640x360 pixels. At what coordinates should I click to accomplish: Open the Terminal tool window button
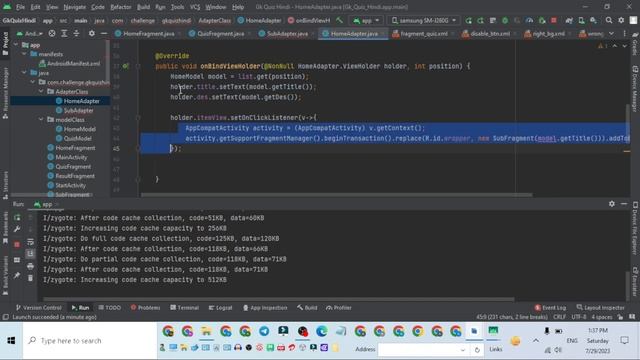pyautogui.click(x=184, y=308)
